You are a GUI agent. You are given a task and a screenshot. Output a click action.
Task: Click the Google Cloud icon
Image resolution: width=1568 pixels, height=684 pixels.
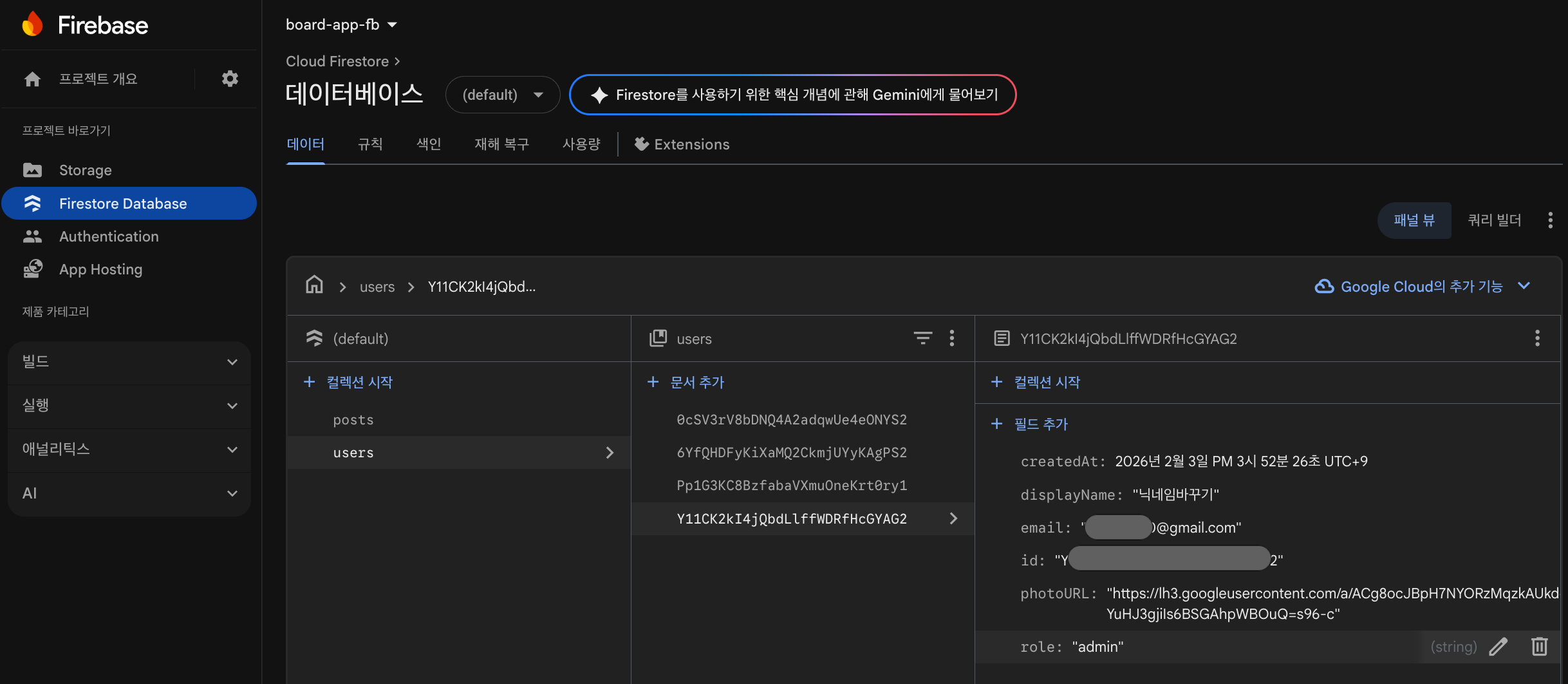1324,286
